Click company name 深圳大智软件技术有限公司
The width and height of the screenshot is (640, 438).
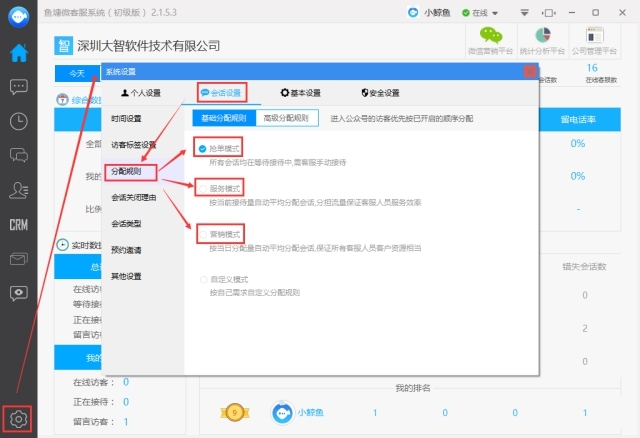tap(149, 46)
